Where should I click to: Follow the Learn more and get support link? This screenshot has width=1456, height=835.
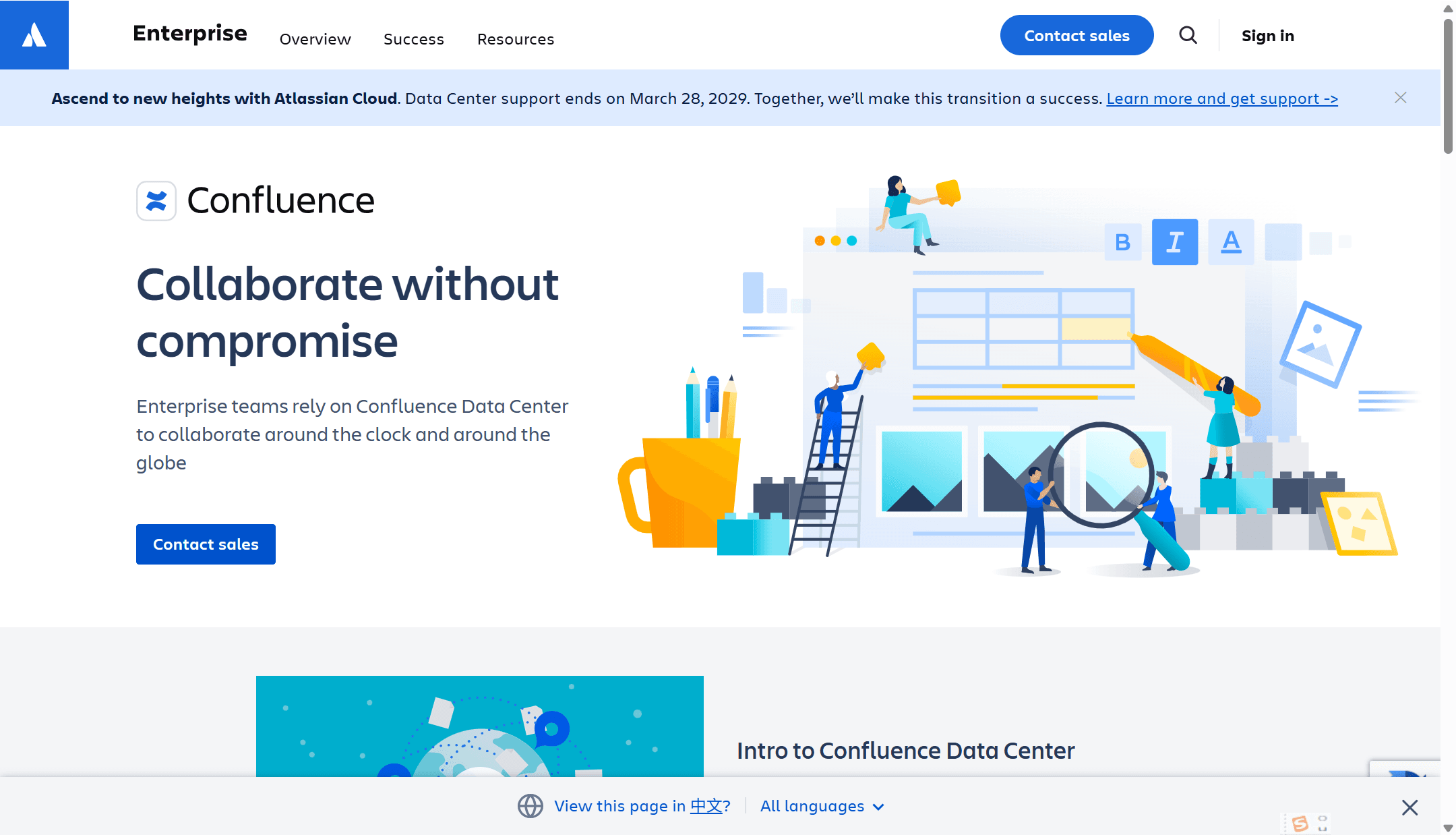click(1222, 98)
